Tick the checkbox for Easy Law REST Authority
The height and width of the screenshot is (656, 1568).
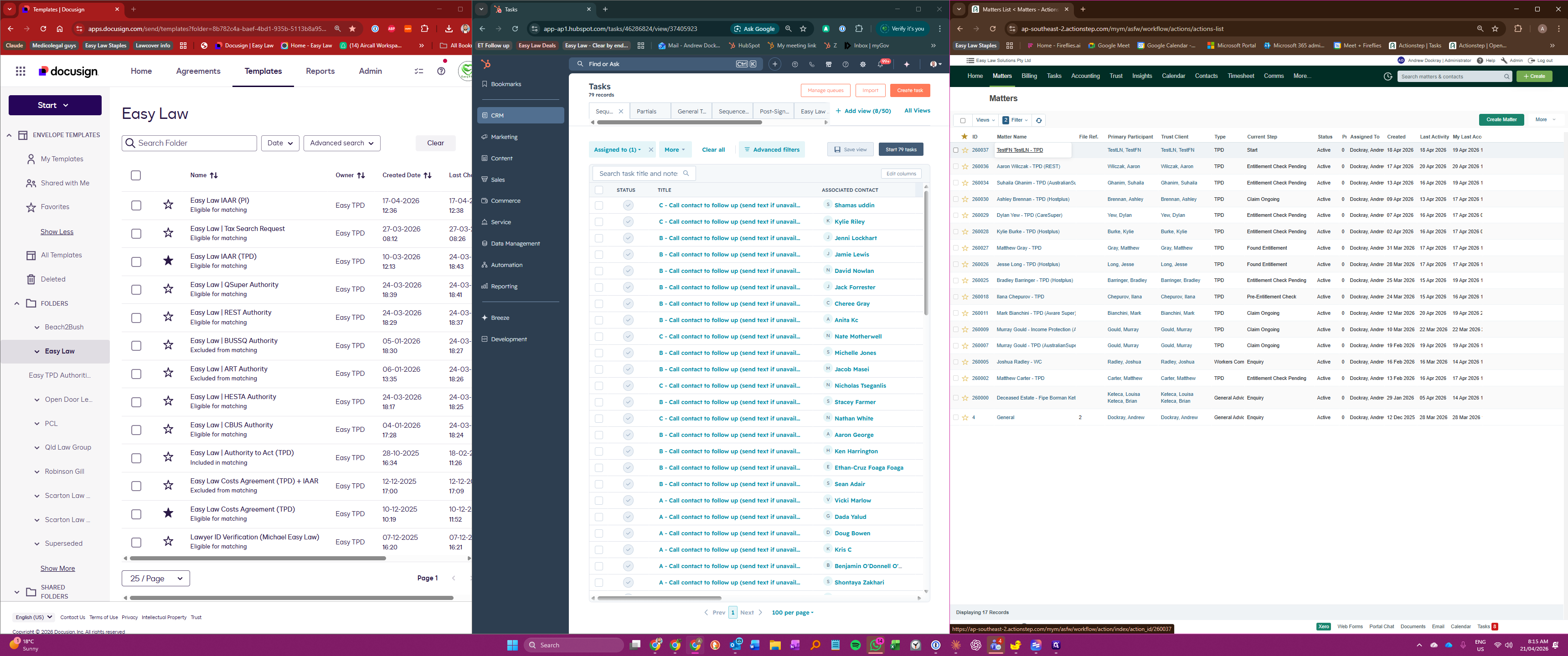[136, 318]
